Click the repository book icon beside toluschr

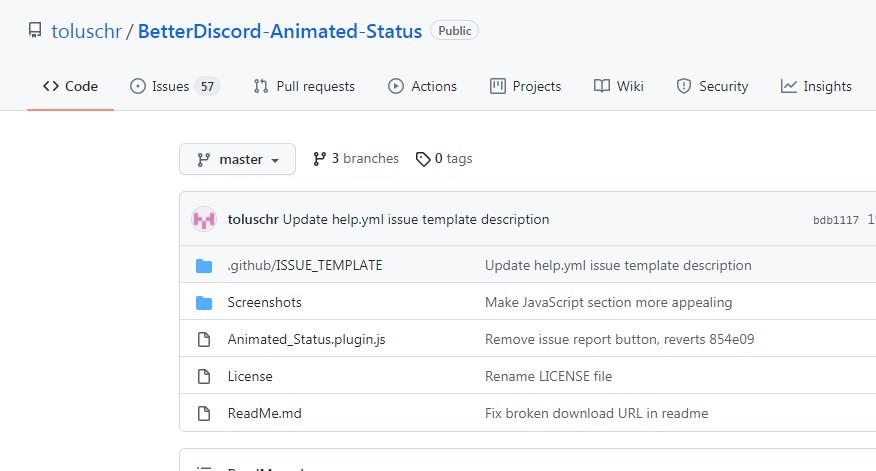tap(34, 31)
